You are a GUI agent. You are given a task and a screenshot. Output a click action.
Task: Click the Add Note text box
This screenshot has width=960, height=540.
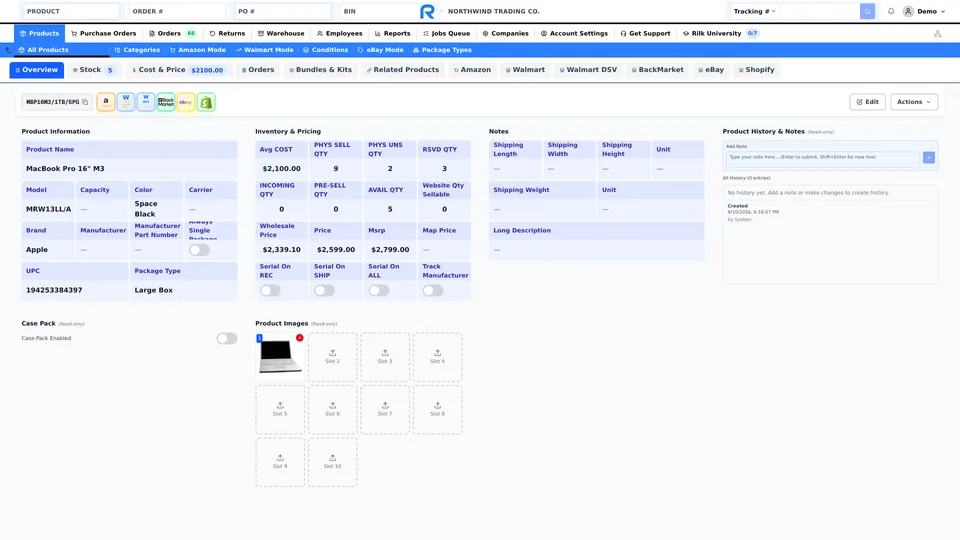(x=822, y=158)
